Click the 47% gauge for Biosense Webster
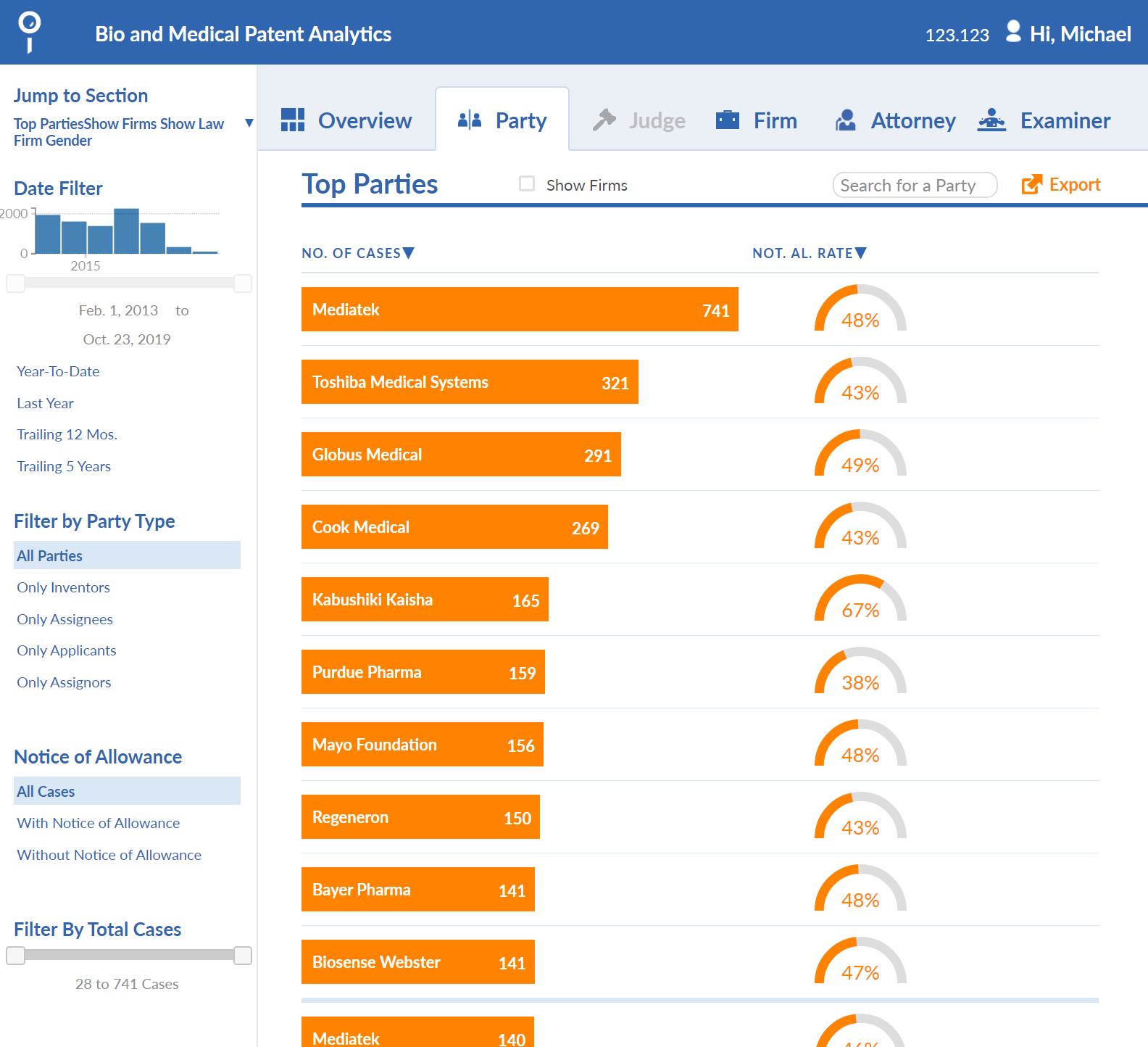1148x1047 pixels. [860, 961]
